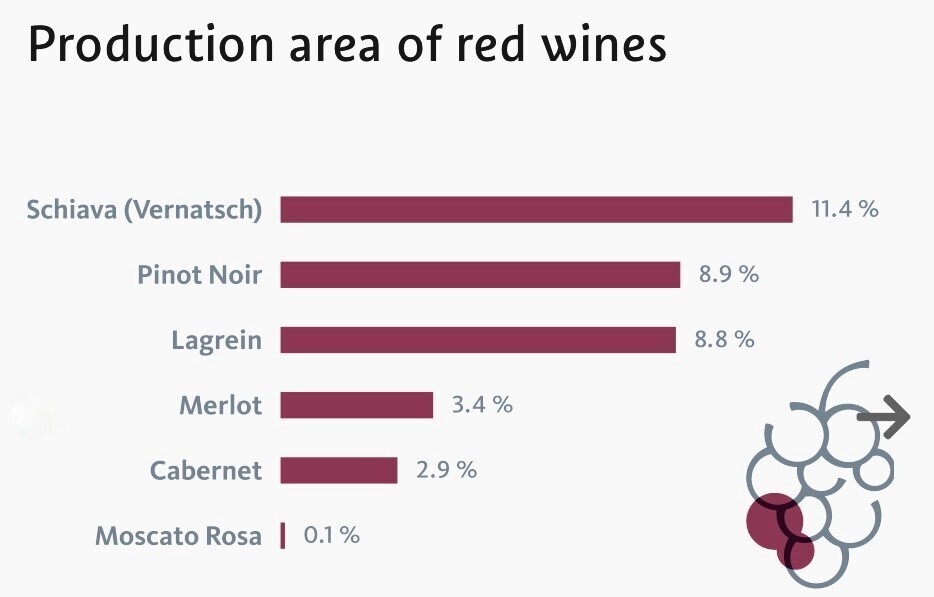Click the 0.1 % value
Image resolution: width=934 pixels, height=597 pixels.
coord(332,535)
